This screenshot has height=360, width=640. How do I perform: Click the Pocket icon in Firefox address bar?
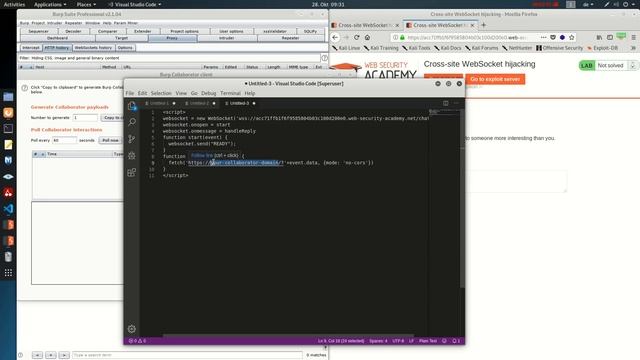coord(553,37)
